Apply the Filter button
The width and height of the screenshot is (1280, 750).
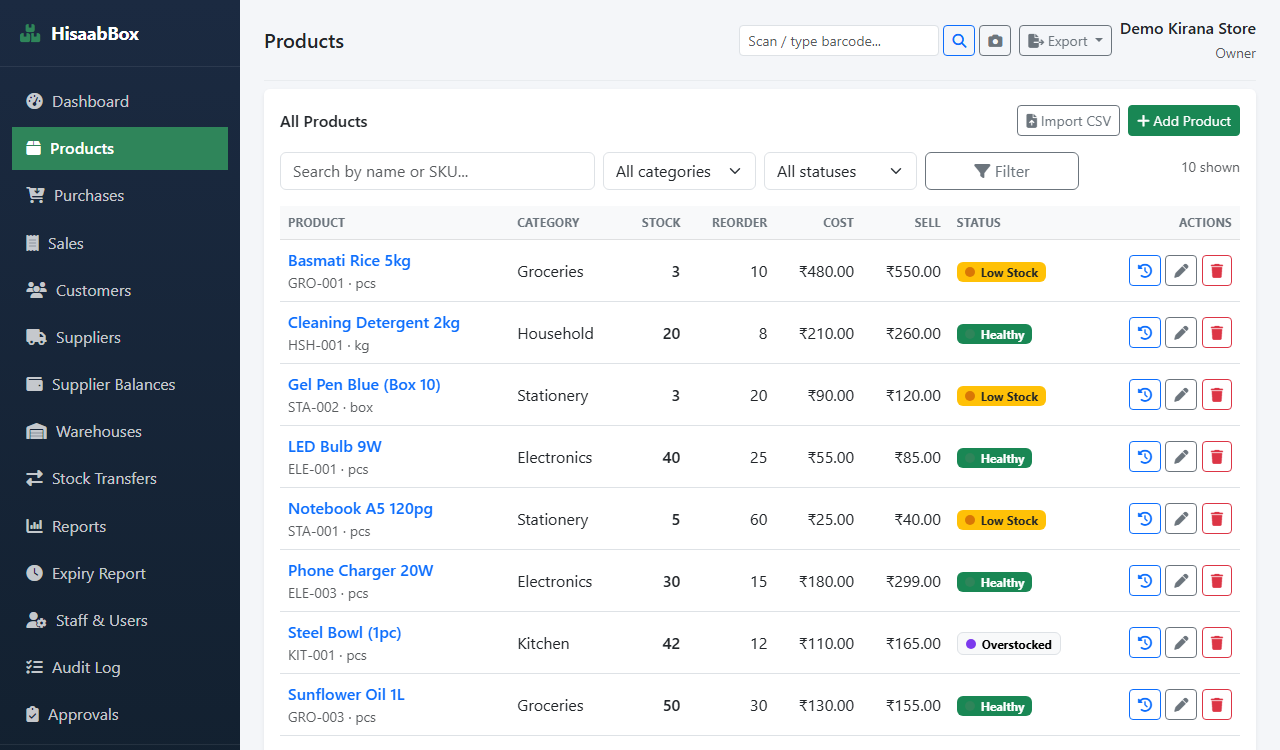pos(1002,171)
